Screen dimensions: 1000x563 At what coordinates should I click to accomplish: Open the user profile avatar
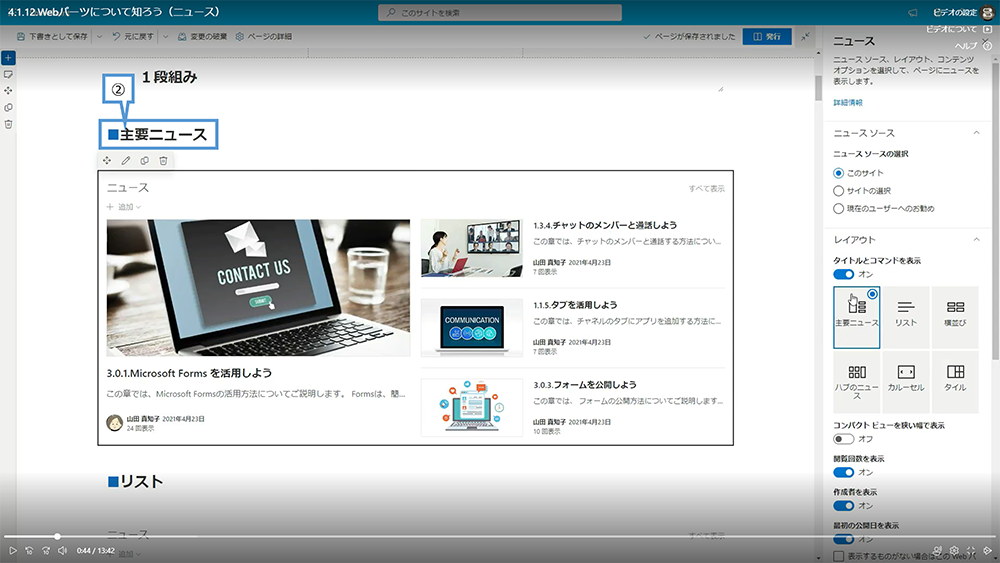click(988, 12)
